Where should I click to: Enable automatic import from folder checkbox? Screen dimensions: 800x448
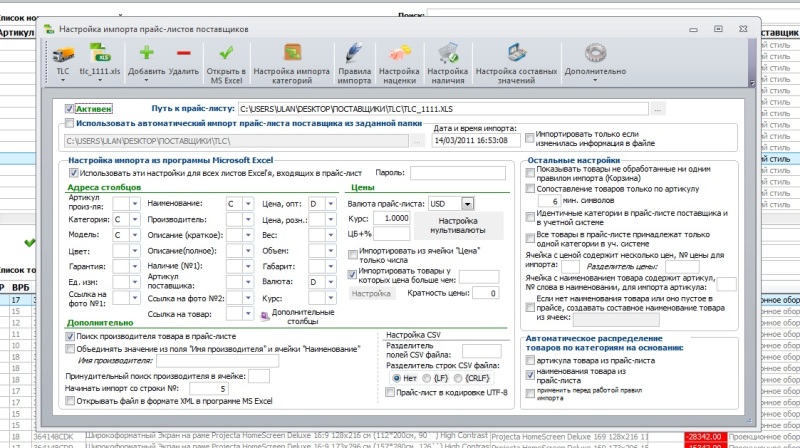click(69, 123)
